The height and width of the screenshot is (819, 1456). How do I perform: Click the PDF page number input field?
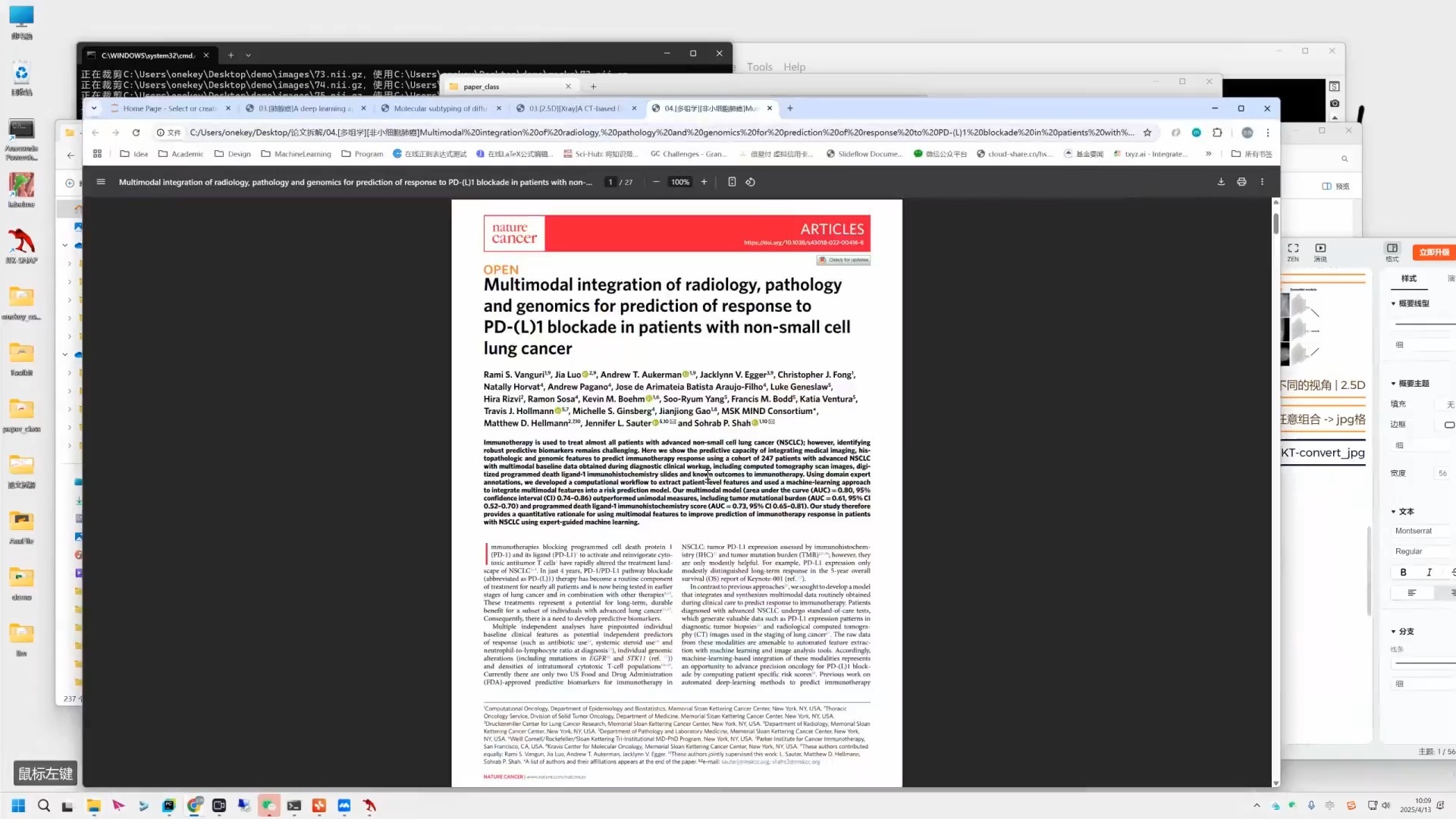610,182
